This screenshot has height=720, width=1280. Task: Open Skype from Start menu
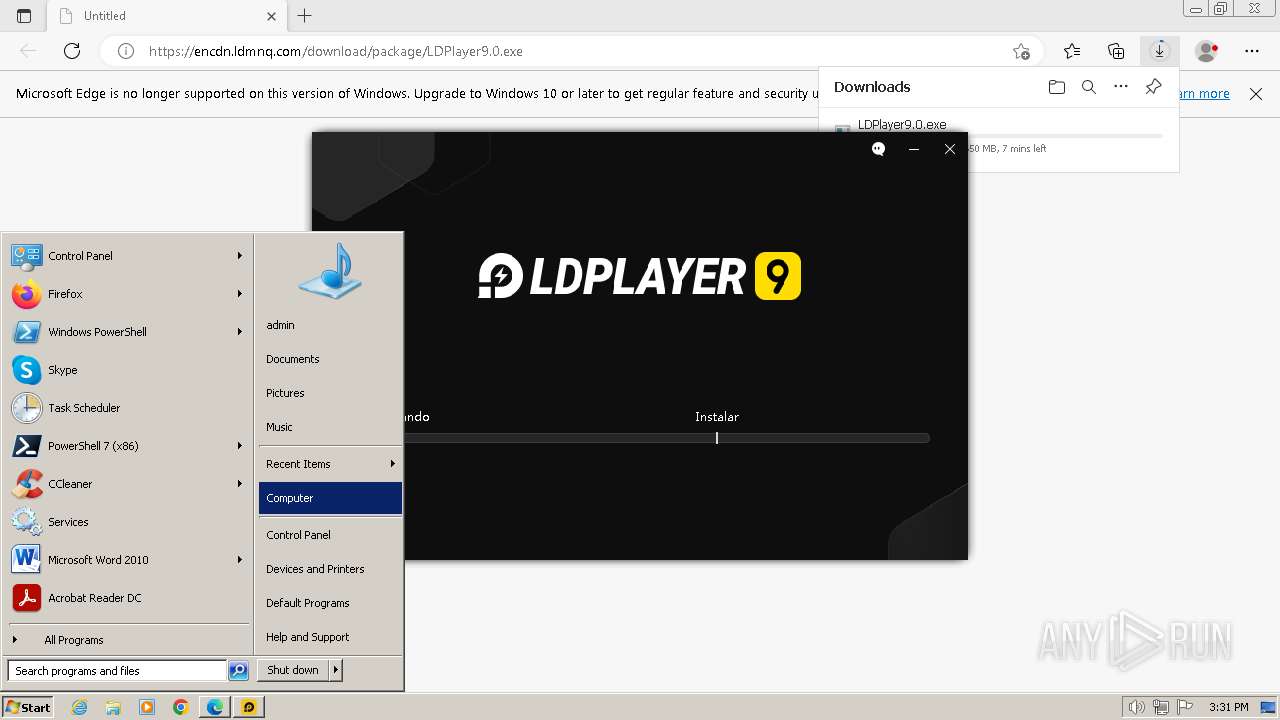pyautogui.click(x=128, y=370)
